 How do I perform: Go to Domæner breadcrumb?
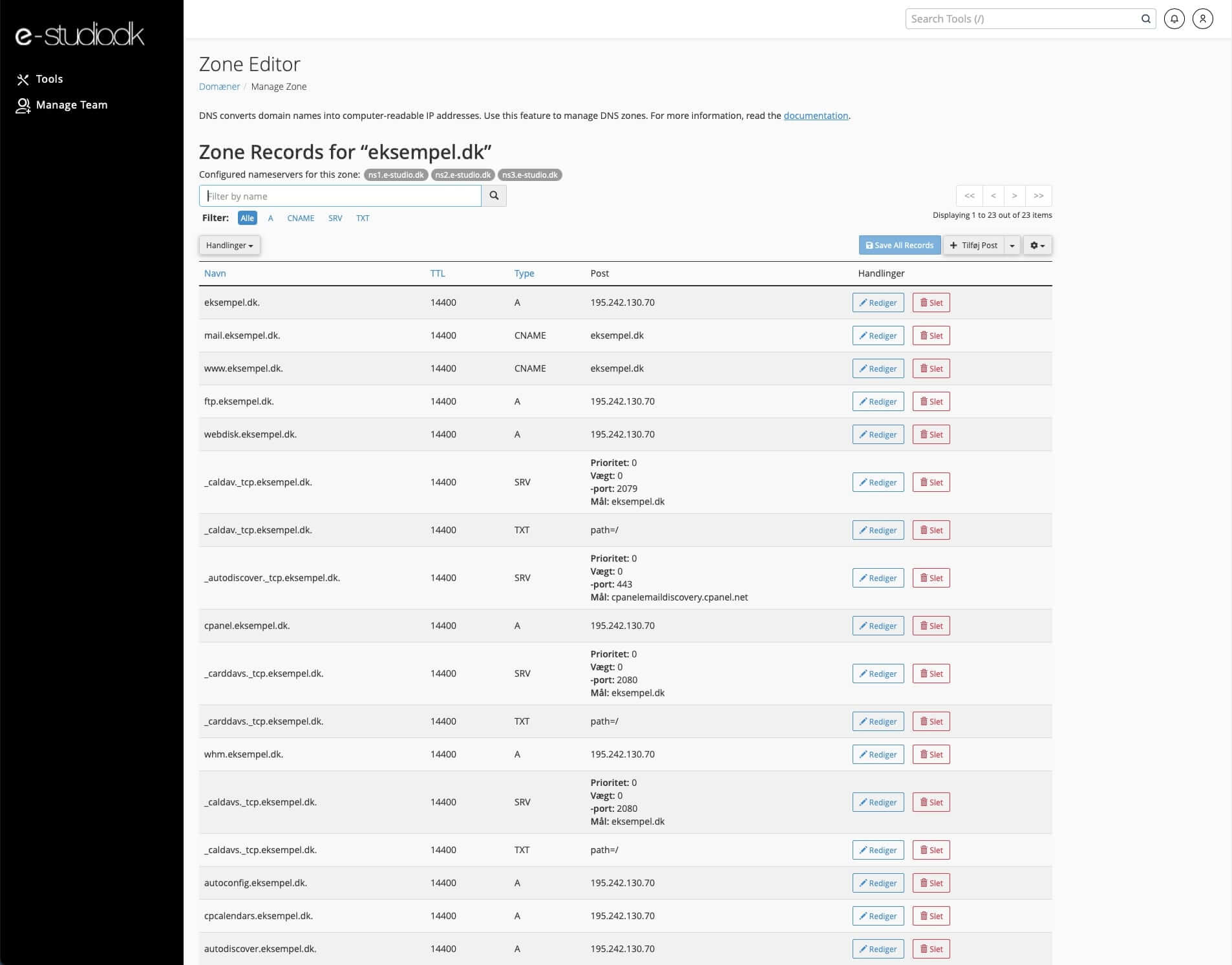[219, 87]
